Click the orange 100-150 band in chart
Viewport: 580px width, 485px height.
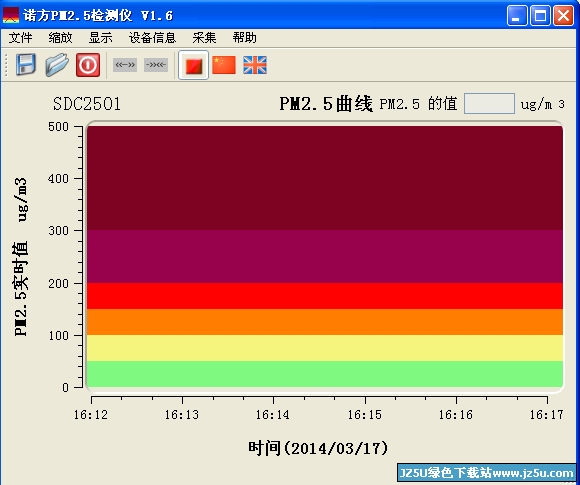[x=325, y=322]
